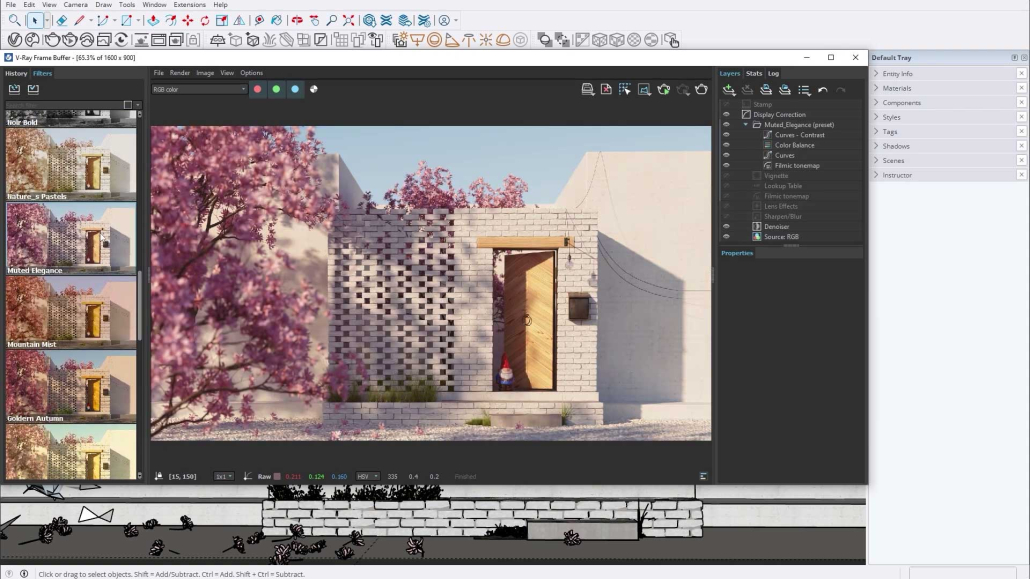Open the Extensions menu
The width and height of the screenshot is (1030, 579).
click(x=189, y=5)
